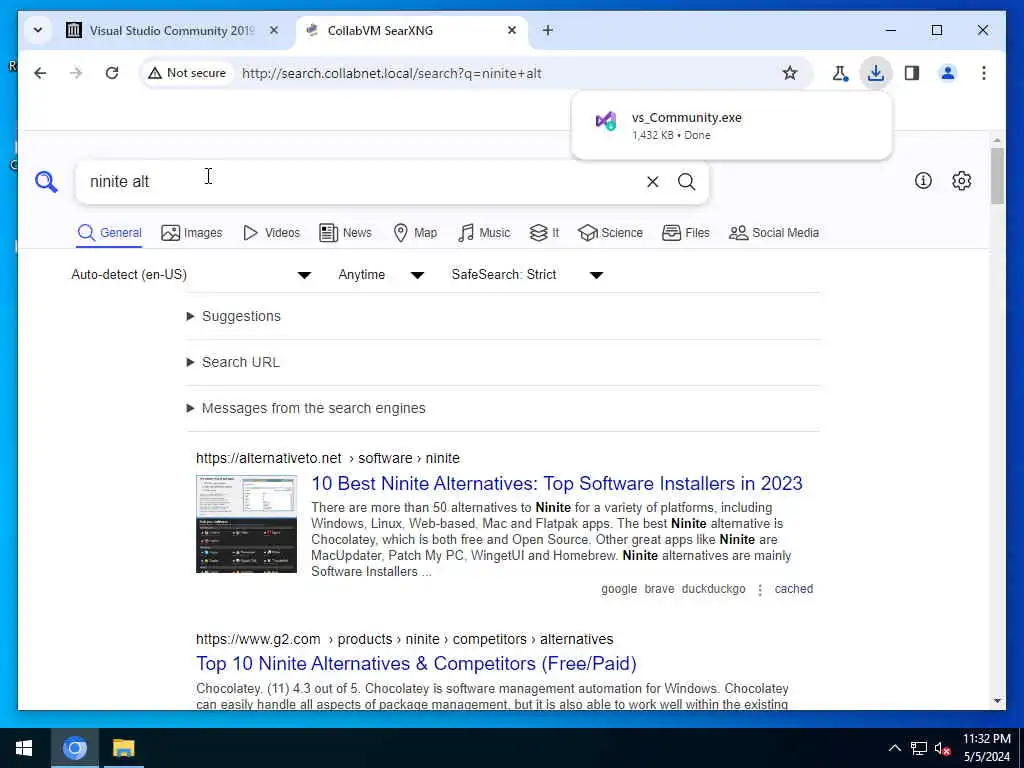Close the CollabVM SearXNG tab

[x=512, y=30]
